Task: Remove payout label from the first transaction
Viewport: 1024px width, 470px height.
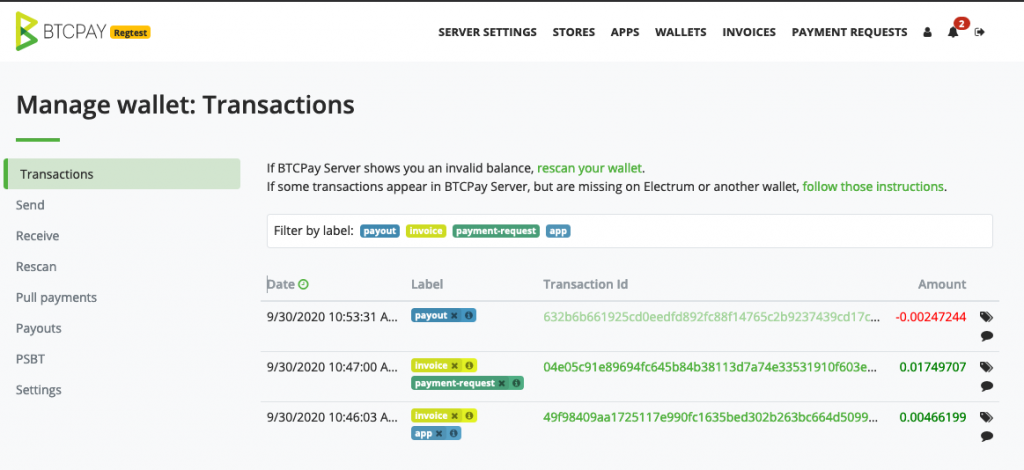Action: pos(454,315)
